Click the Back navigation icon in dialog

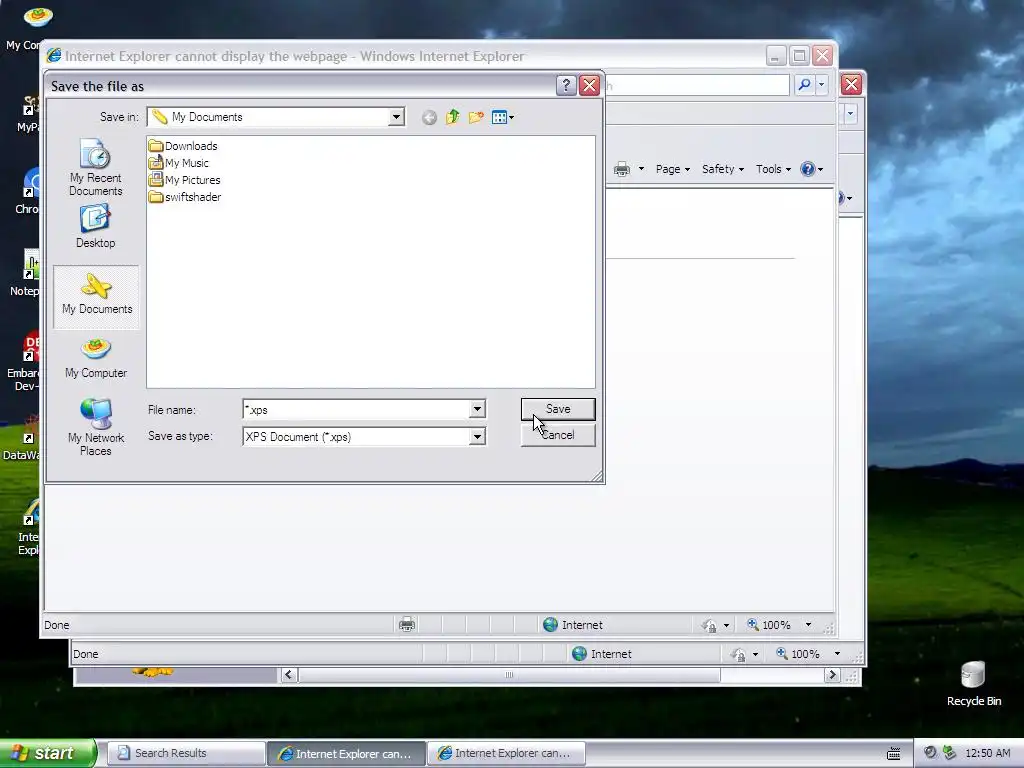click(x=429, y=118)
